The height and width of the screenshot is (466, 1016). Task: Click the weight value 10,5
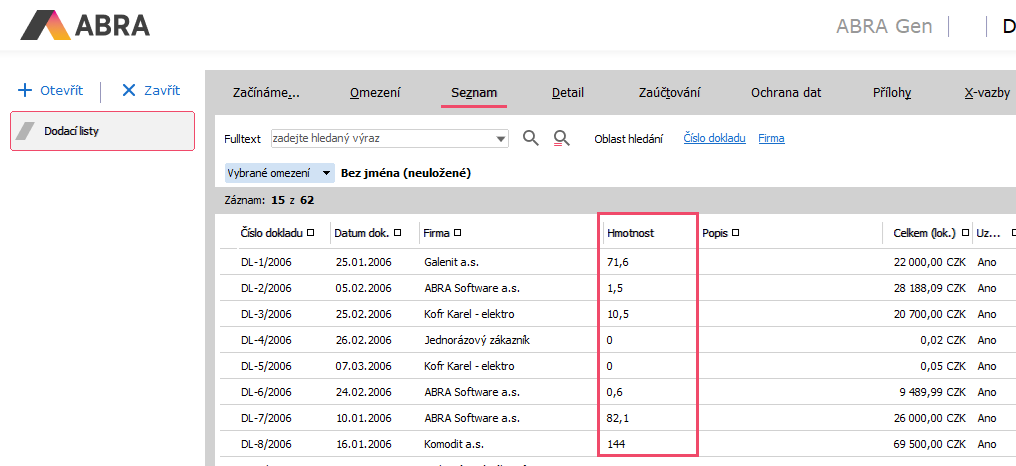coord(618,314)
